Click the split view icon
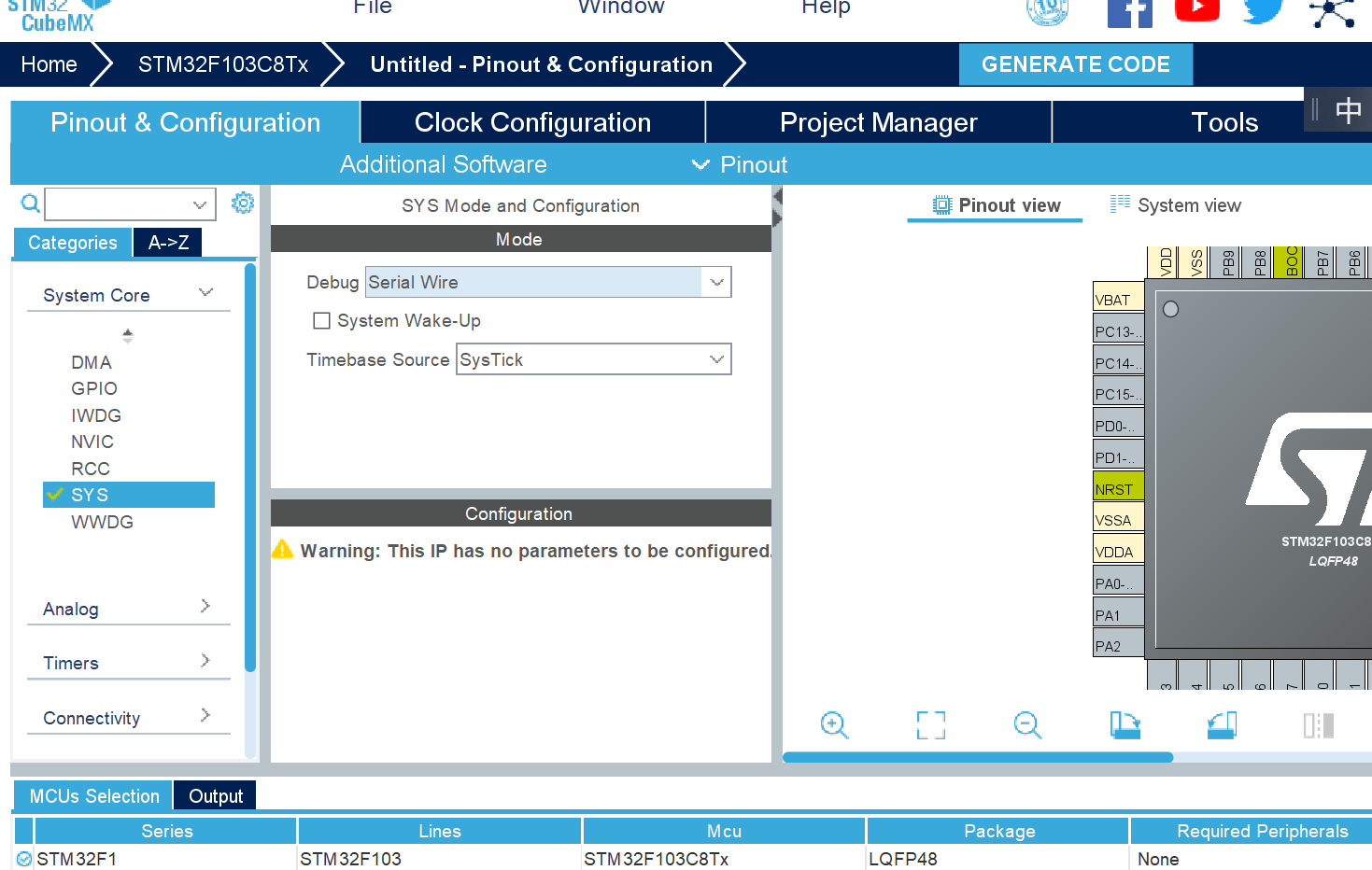This screenshot has width=1372, height=870. click(x=1319, y=725)
